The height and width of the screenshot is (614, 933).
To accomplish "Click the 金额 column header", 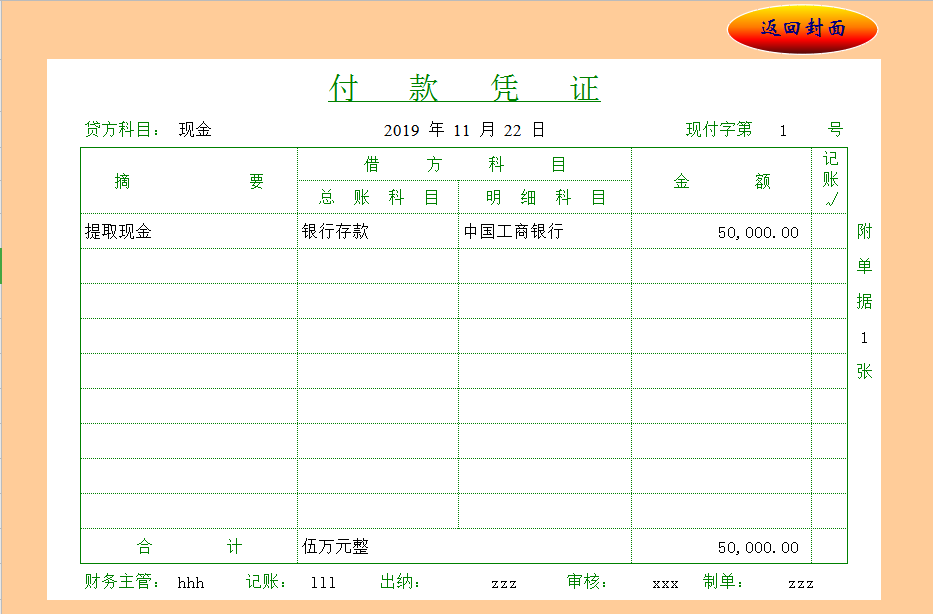I will click(721, 181).
